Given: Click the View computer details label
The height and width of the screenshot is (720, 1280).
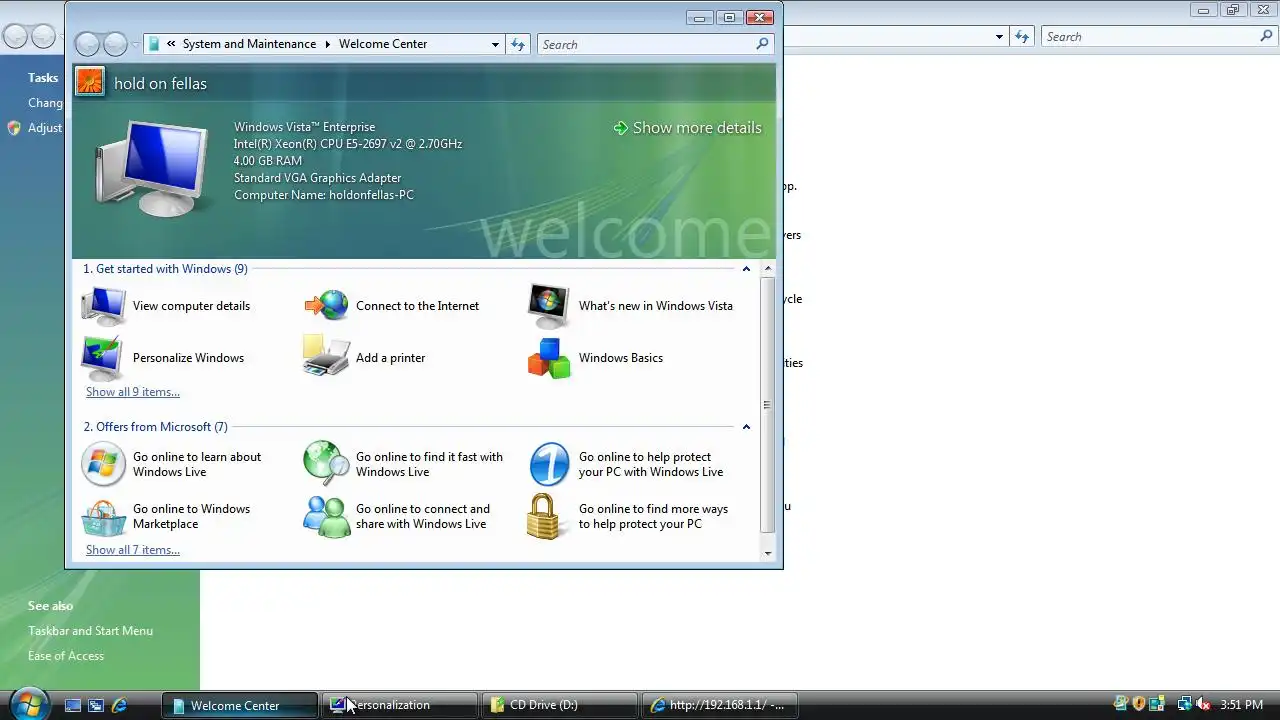Looking at the screenshot, I should (x=191, y=306).
